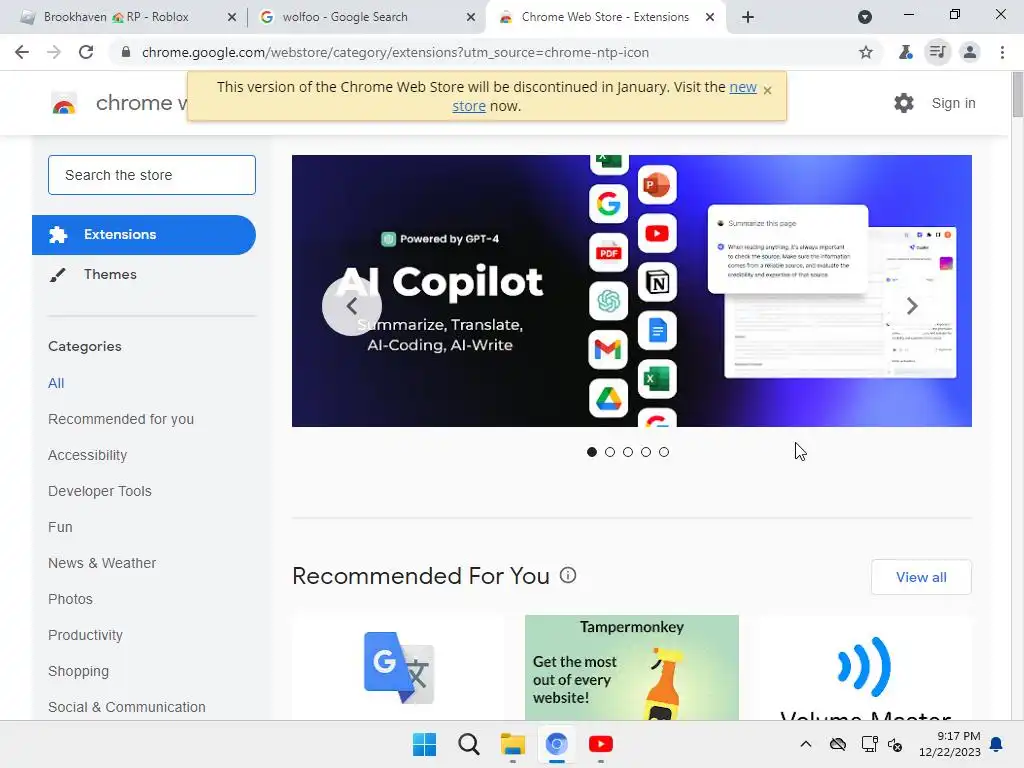Image resolution: width=1024 pixels, height=768 pixels.
Task: Open the AI Copilot banner
Action: [x=632, y=291]
